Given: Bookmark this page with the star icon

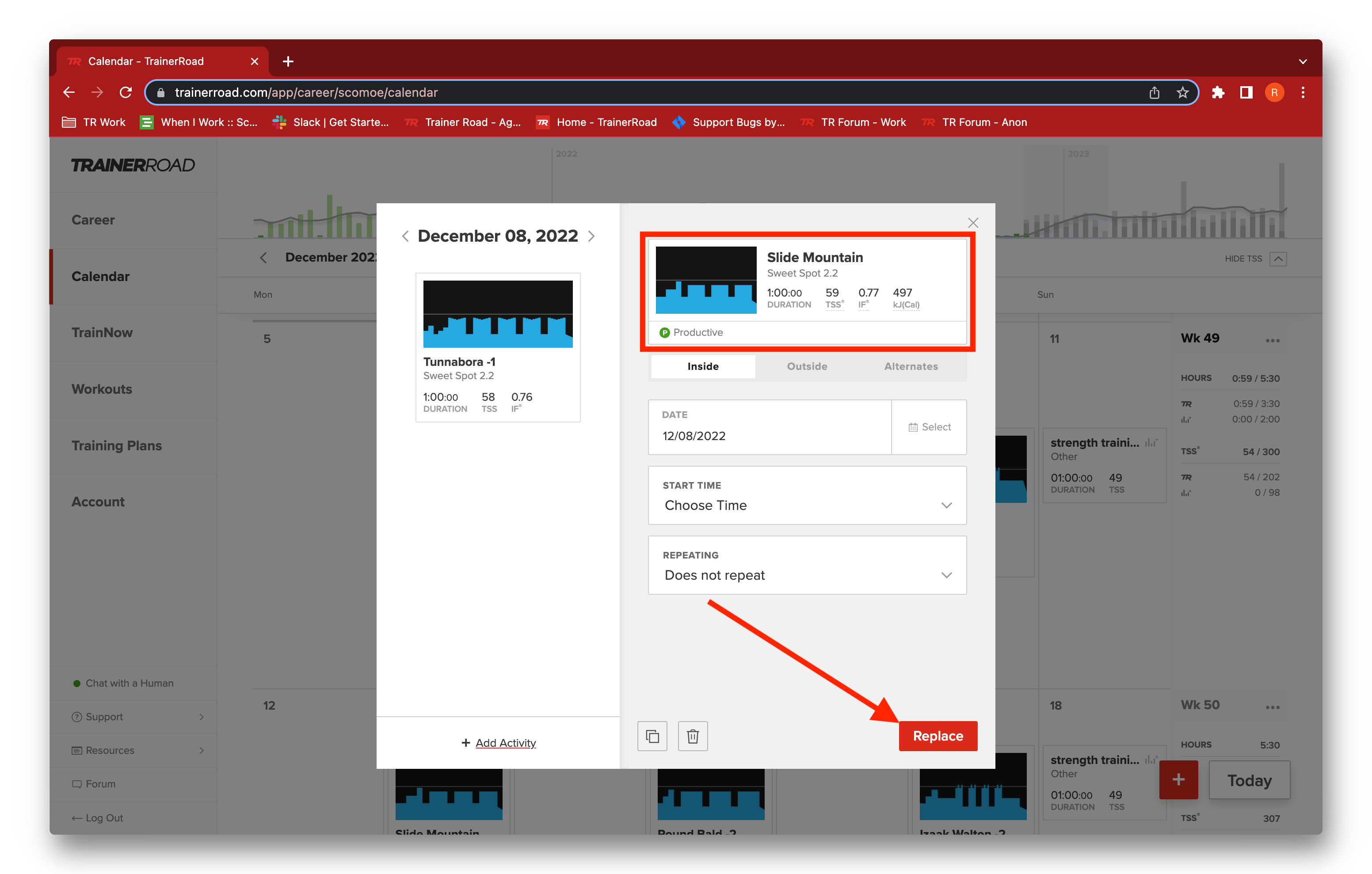Looking at the screenshot, I should (x=1183, y=92).
